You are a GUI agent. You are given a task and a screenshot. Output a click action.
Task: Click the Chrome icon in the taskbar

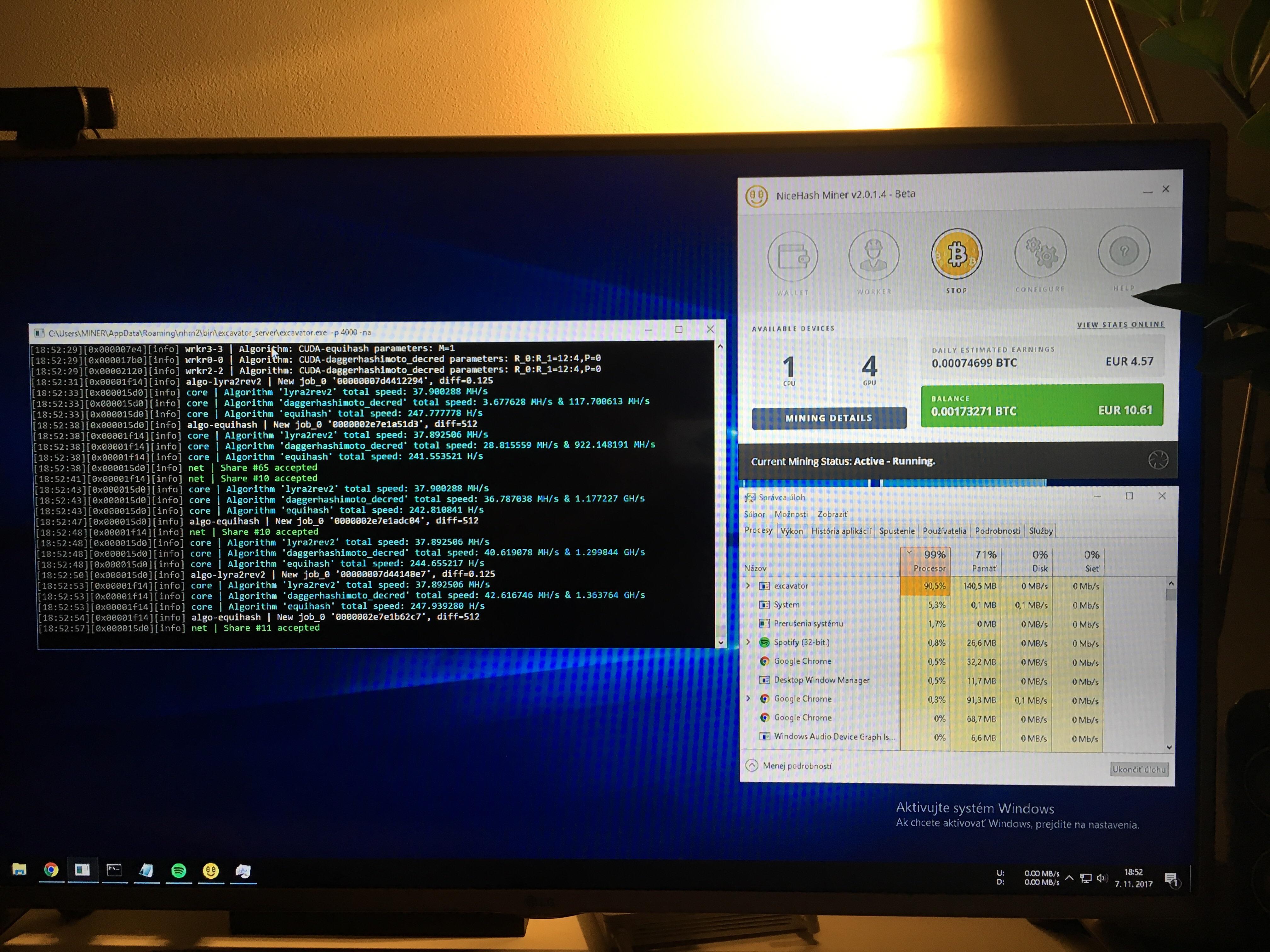pos(51,870)
